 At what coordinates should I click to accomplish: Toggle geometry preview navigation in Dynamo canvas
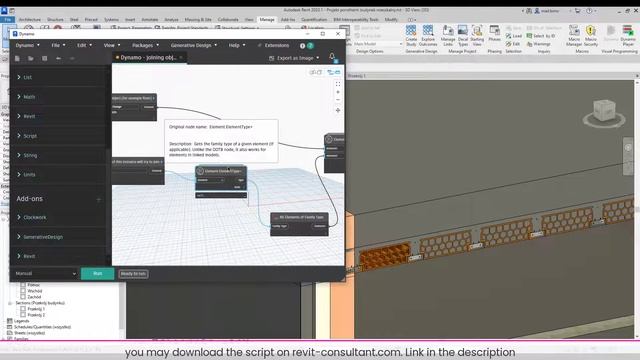pos(316,72)
